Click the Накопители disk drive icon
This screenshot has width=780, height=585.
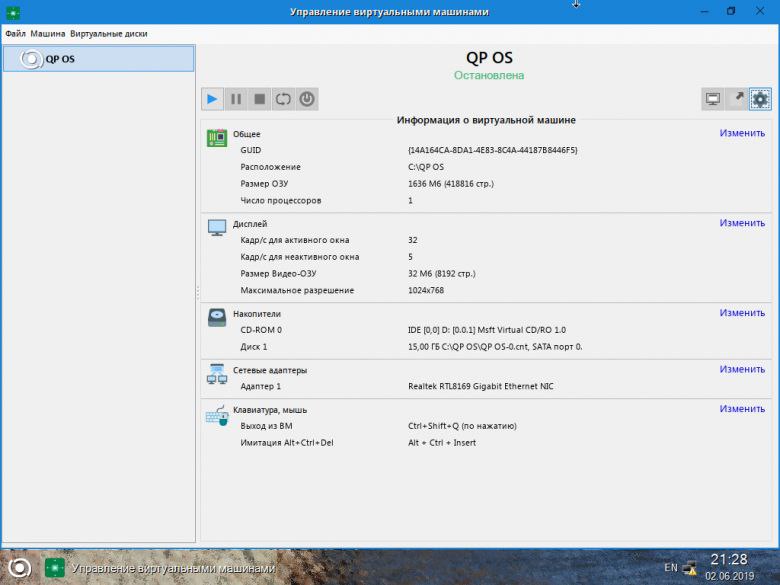217,317
